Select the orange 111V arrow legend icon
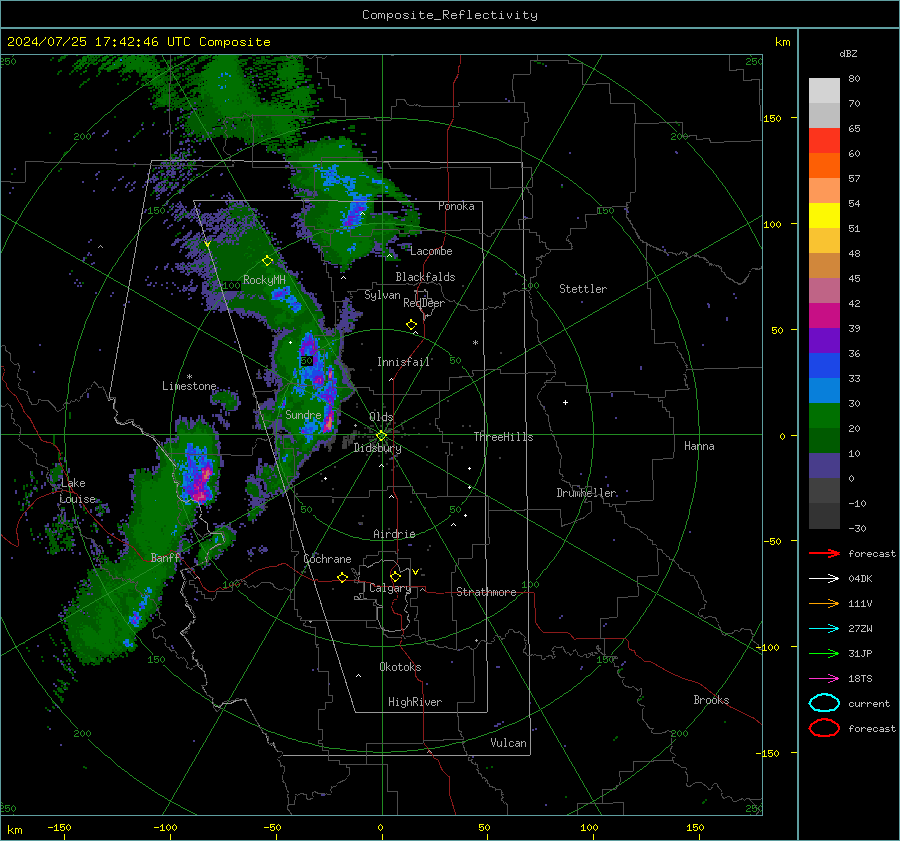 click(824, 603)
